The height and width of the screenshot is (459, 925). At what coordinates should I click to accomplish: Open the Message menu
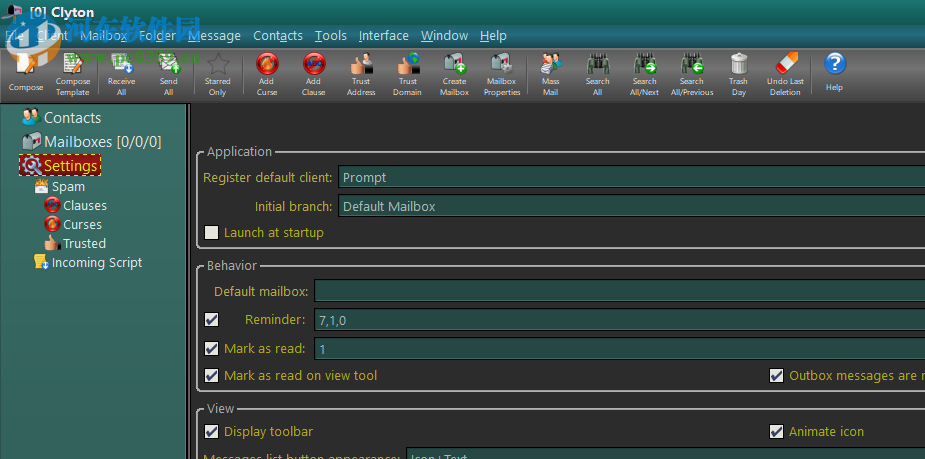tap(215, 35)
